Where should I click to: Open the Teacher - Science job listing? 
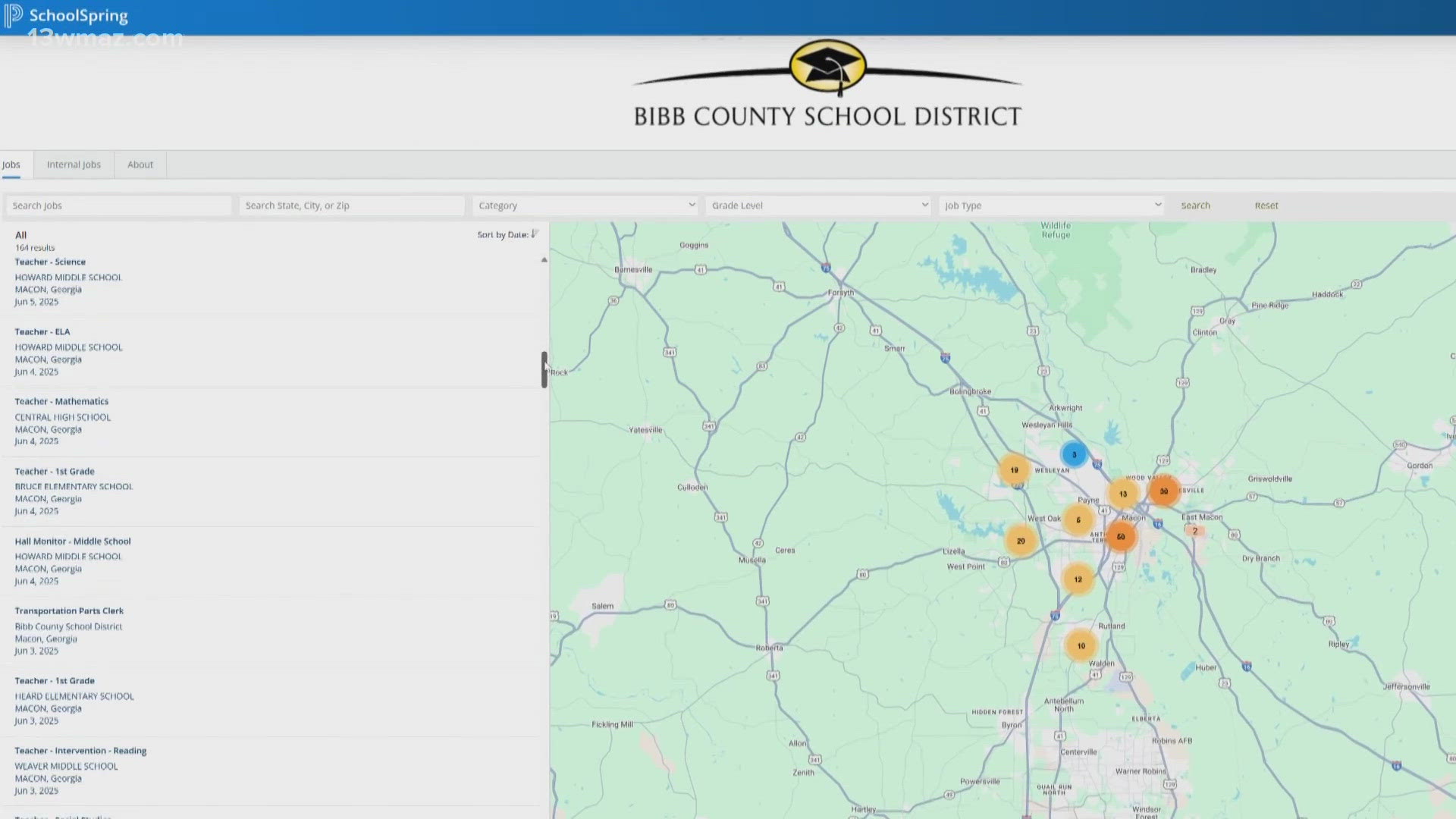[50, 262]
